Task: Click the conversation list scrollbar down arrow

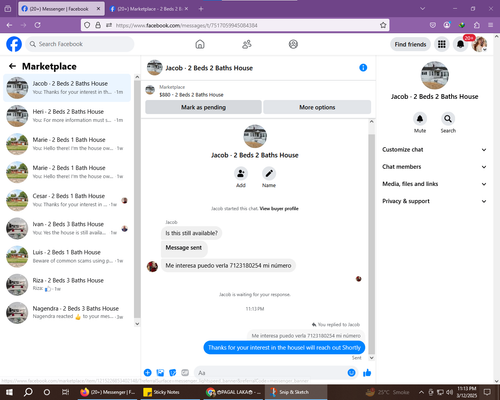Action: [137, 323]
